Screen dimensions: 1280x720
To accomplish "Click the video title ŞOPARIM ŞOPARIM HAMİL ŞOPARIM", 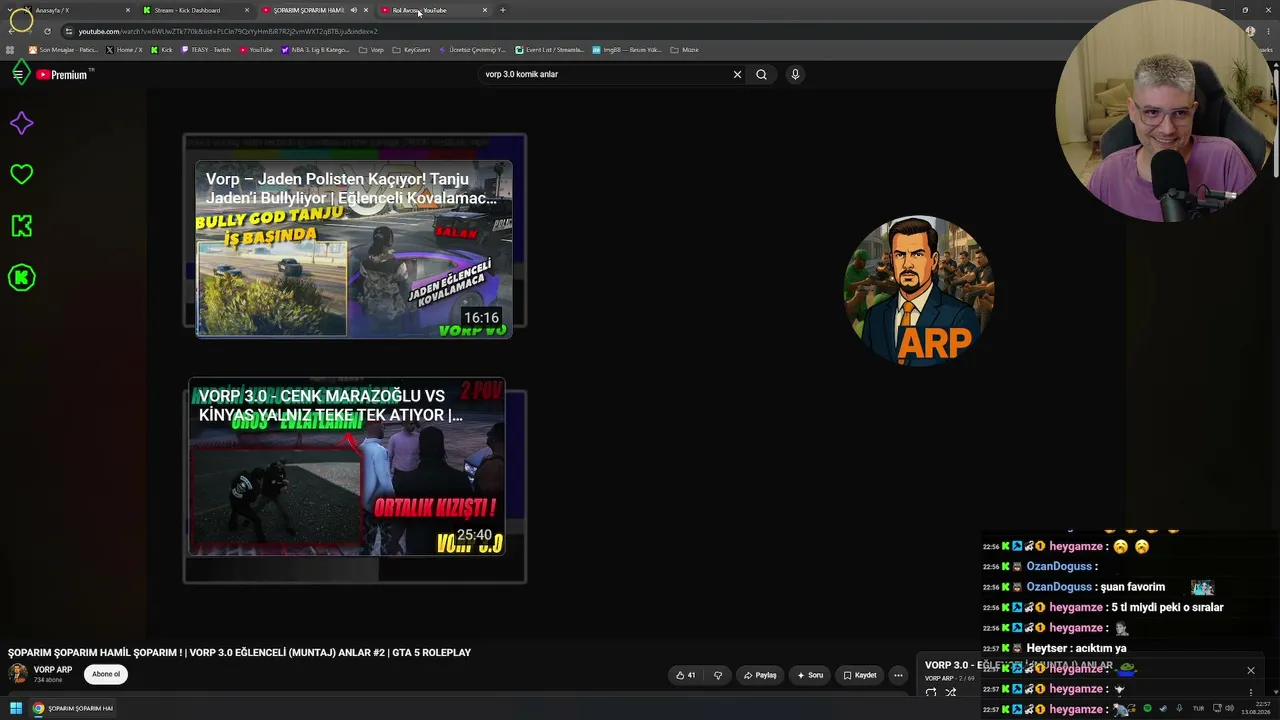I will (x=239, y=652).
